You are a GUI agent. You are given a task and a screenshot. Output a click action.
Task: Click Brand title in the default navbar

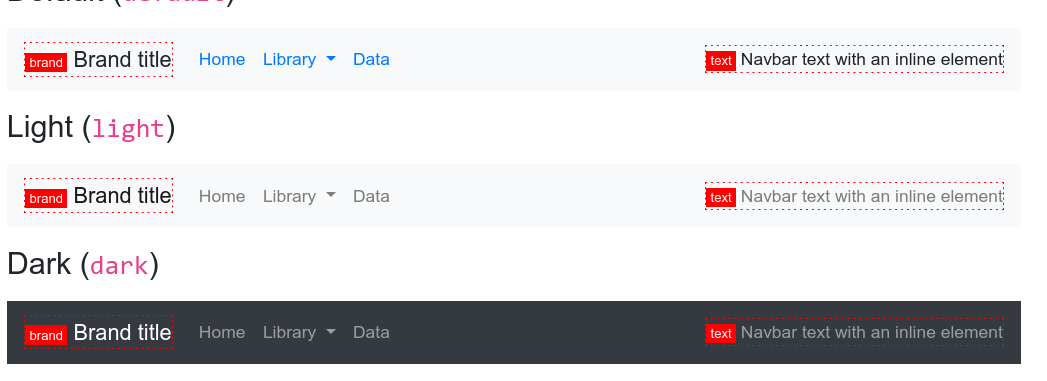pyautogui.click(x=122, y=59)
